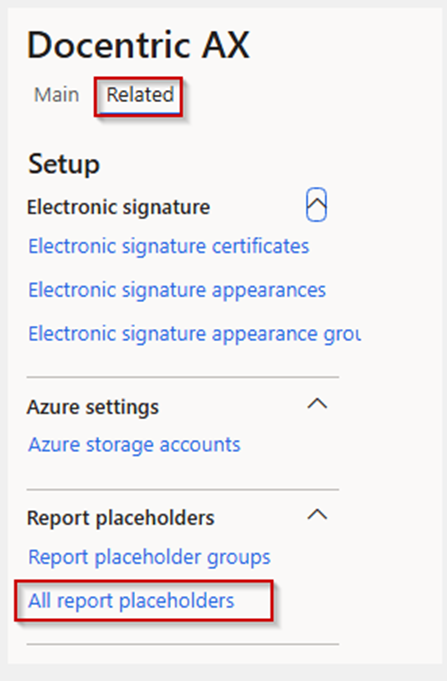Click the Azure settings heading text
Viewport: 447px width, 681px height.
[x=93, y=407]
